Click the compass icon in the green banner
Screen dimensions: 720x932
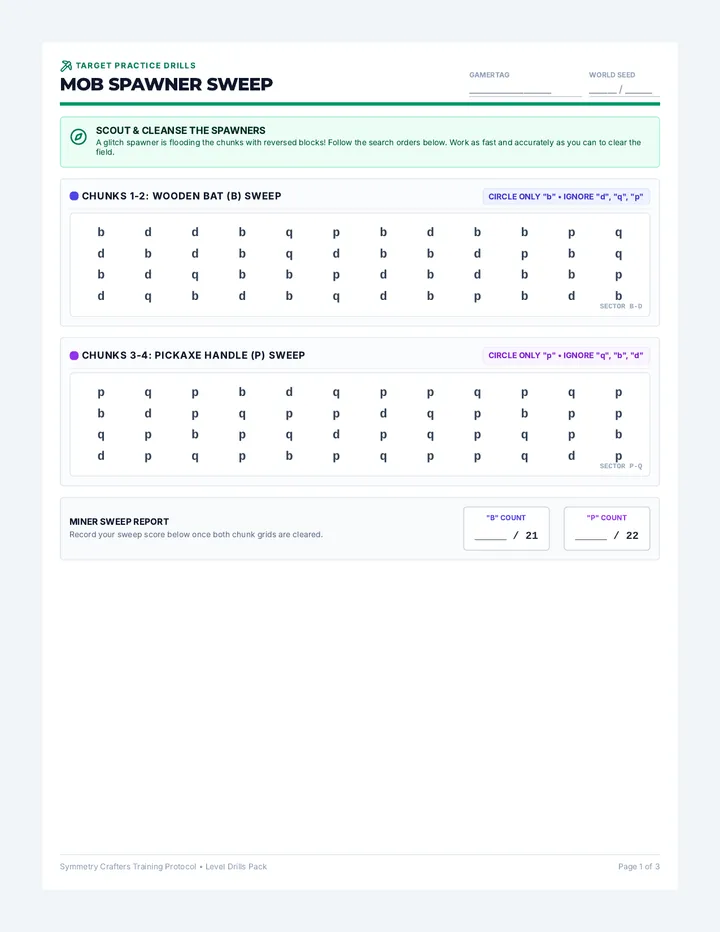click(x=78, y=137)
